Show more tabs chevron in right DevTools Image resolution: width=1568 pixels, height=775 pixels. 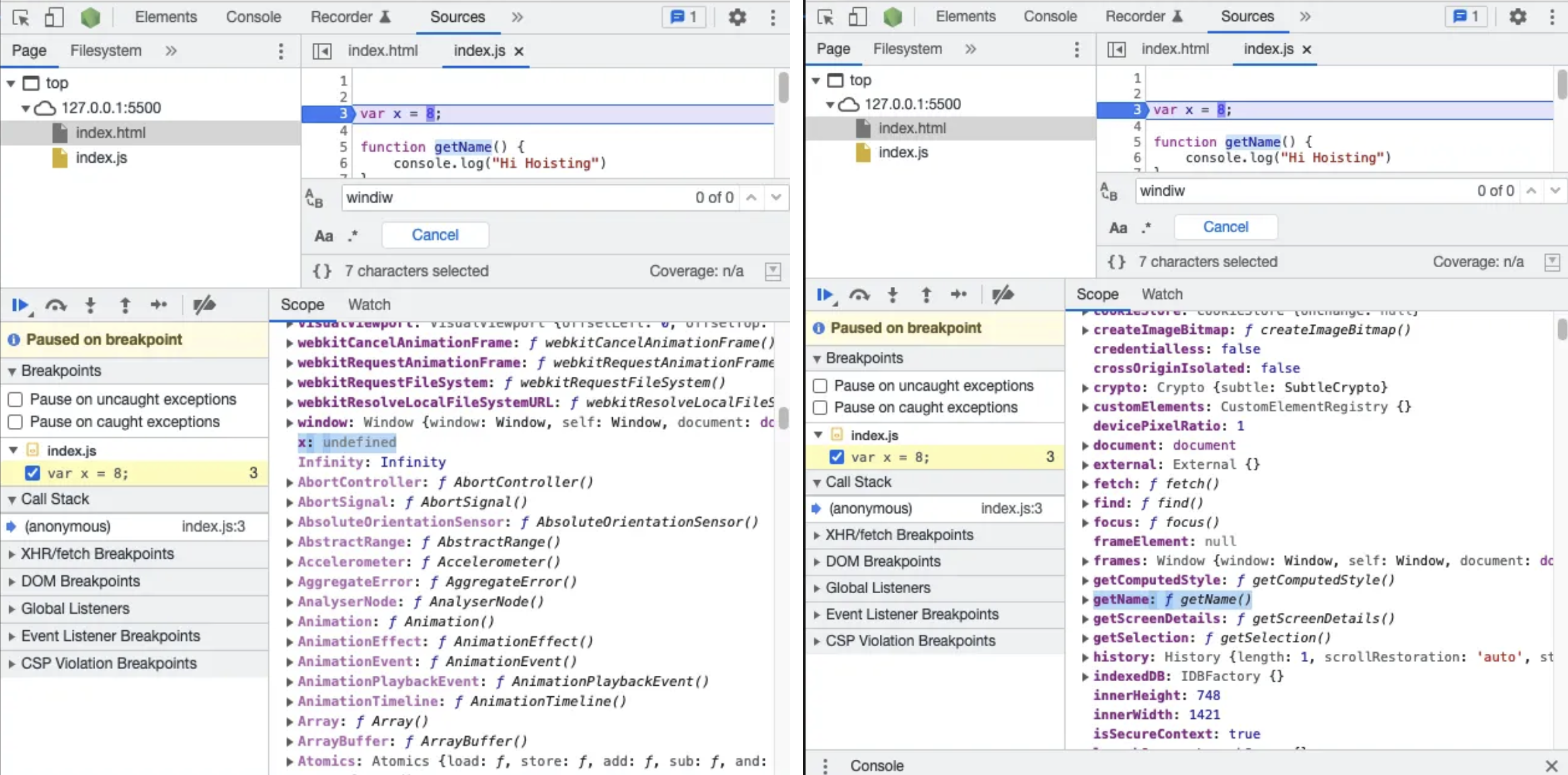tap(1304, 17)
